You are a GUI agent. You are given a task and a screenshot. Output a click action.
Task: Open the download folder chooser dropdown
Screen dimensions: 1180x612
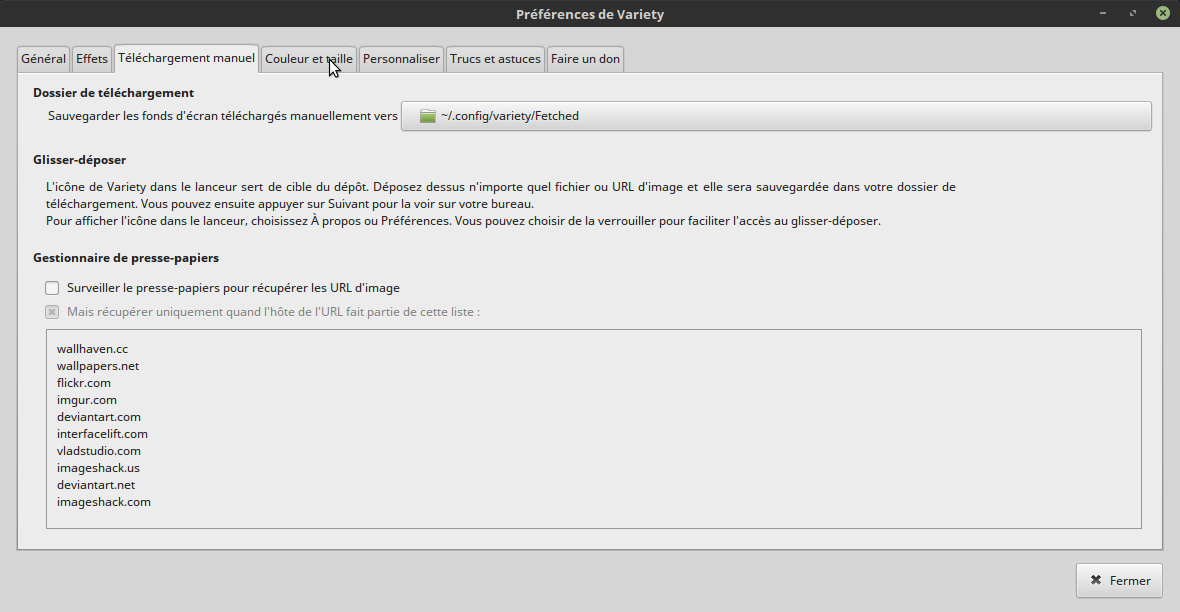coord(775,116)
